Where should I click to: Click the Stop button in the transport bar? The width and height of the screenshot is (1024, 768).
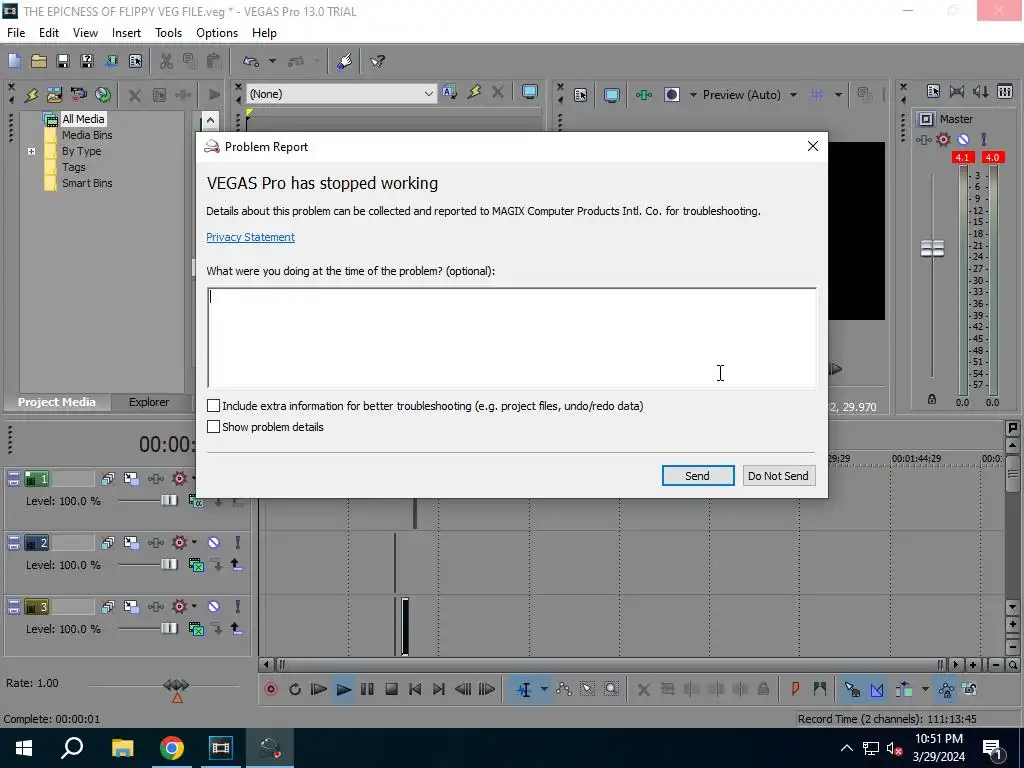click(391, 690)
